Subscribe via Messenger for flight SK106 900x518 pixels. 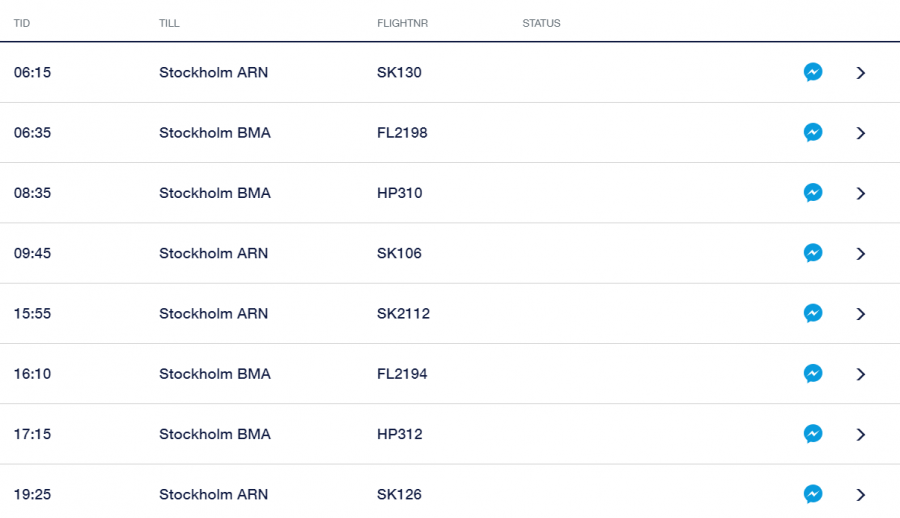click(813, 253)
